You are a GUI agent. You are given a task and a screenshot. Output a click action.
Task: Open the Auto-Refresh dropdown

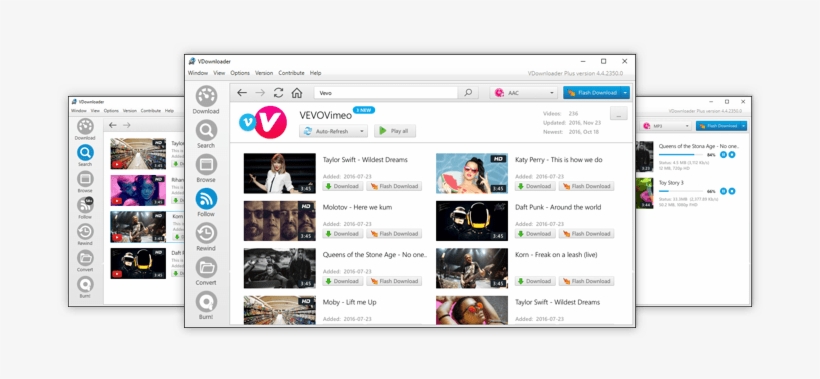(x=333, y=131)
